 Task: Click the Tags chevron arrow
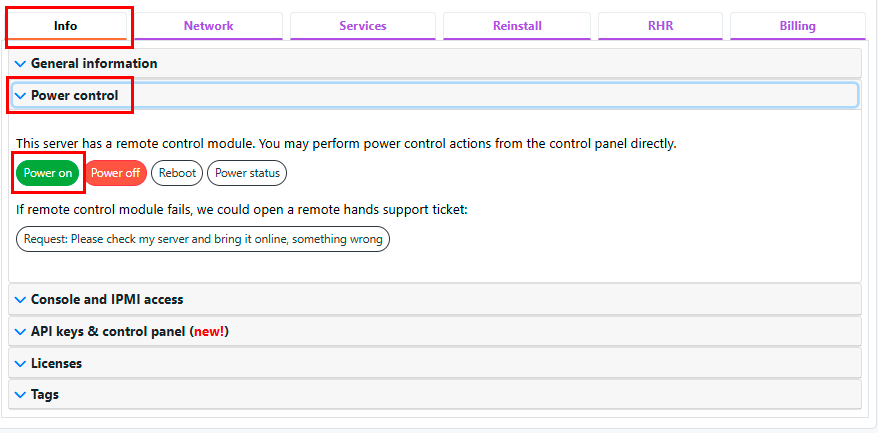pyautogui.click(x=20, y=395)
